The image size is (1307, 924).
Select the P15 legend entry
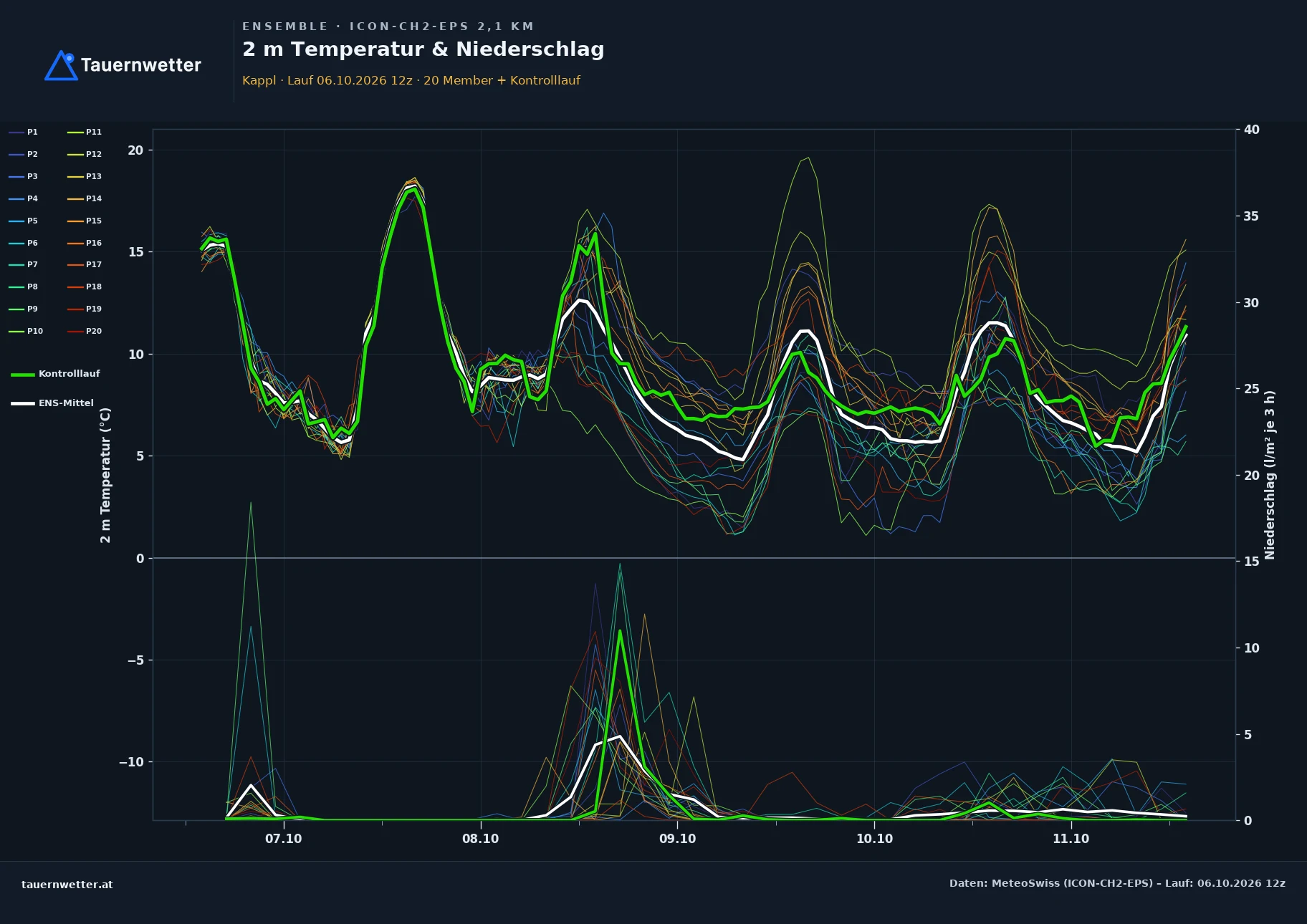click(85, 221)
